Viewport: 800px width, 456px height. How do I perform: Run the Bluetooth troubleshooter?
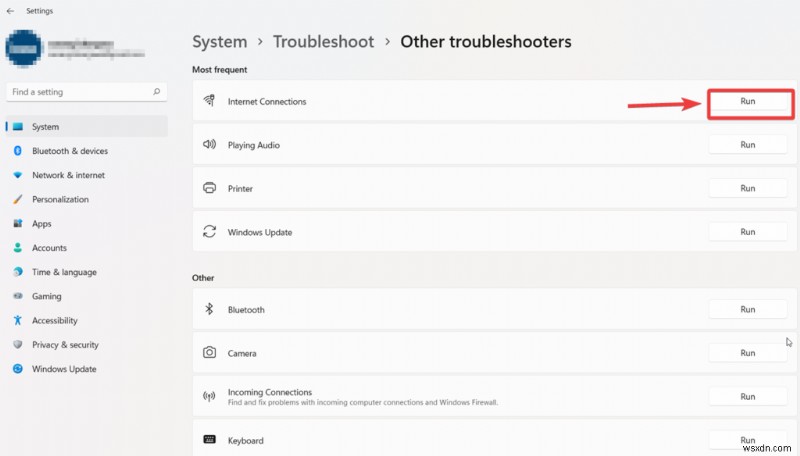(747, 310)
